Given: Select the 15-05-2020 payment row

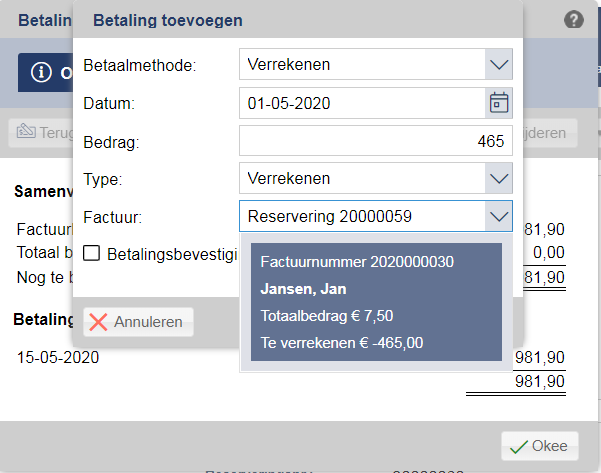Looking at the screenshot, I should point(58,357).
